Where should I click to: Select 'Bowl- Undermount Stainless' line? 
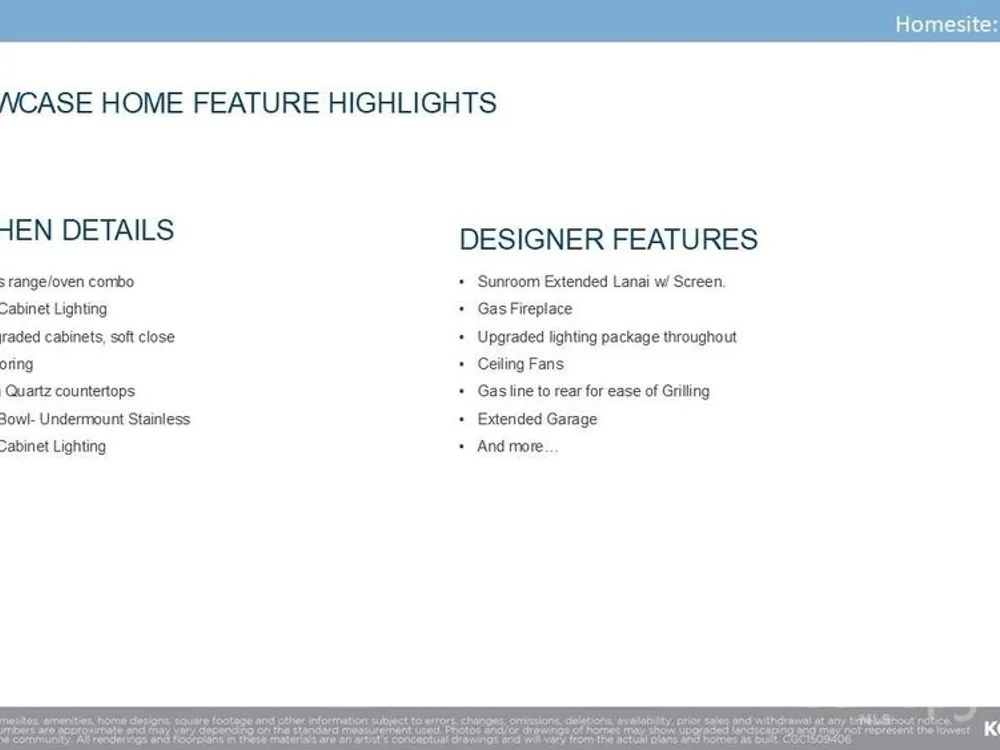(x=95, y=419)
